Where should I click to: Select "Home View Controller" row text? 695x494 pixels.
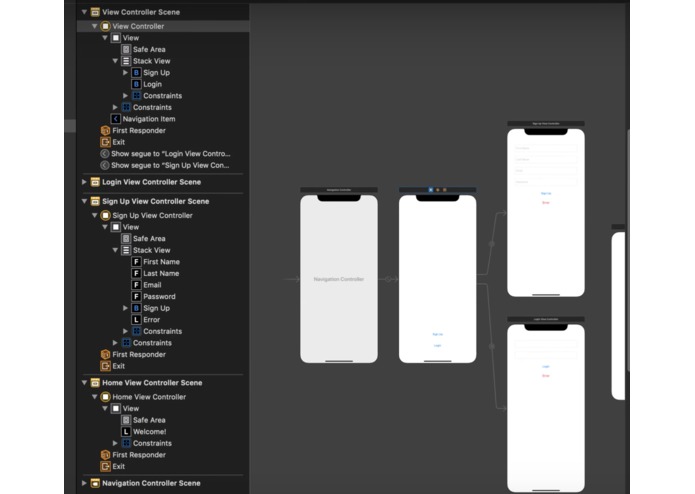point(149,397)
